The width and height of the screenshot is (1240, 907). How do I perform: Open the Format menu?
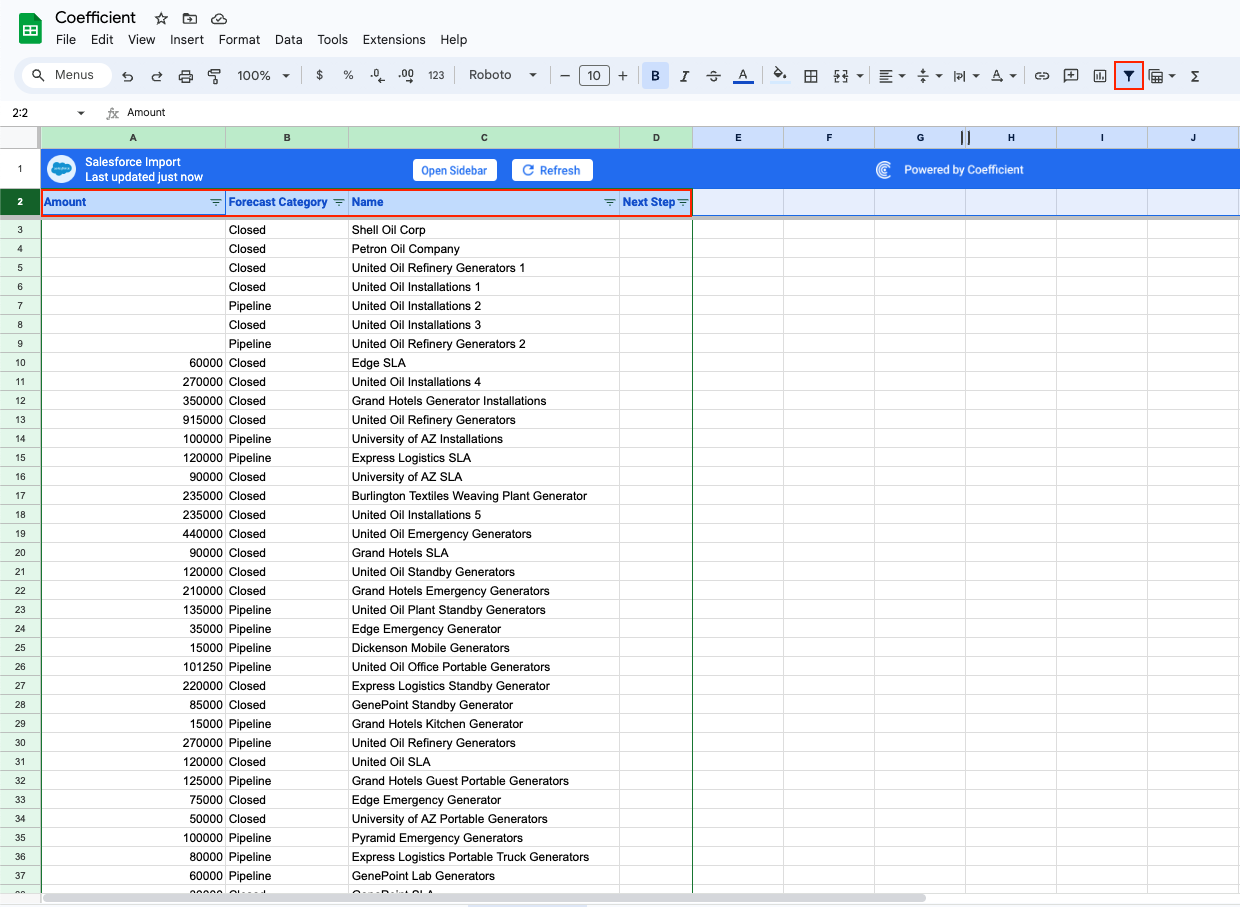tap(239, 40)
